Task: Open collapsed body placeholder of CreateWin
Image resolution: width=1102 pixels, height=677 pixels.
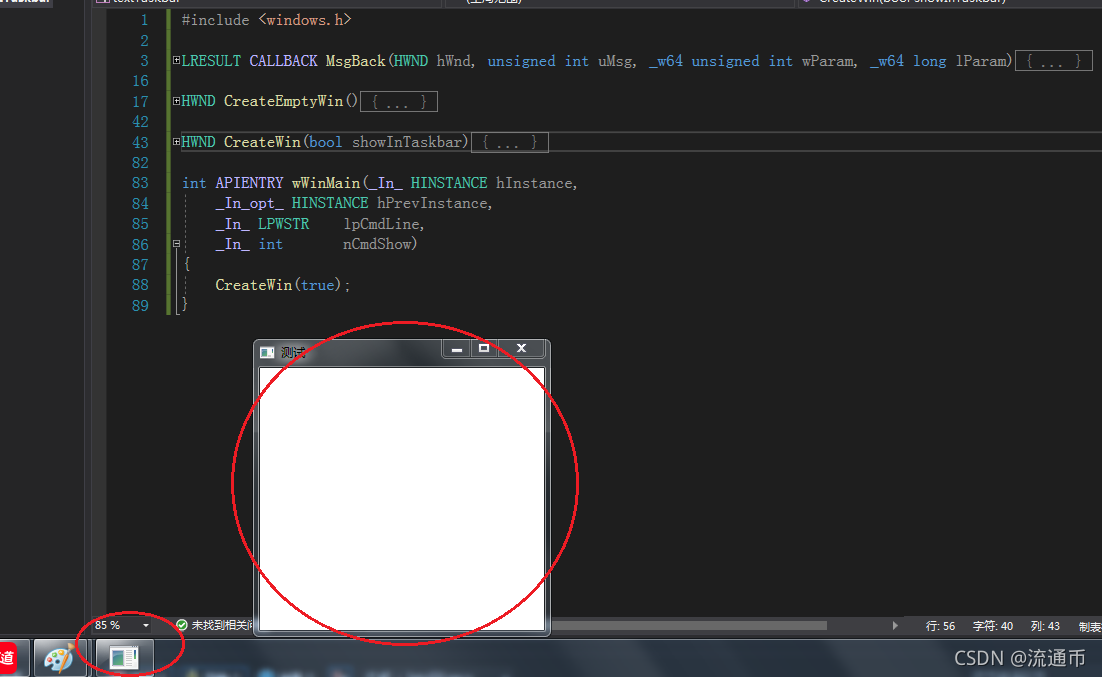Action: point(510,143)
